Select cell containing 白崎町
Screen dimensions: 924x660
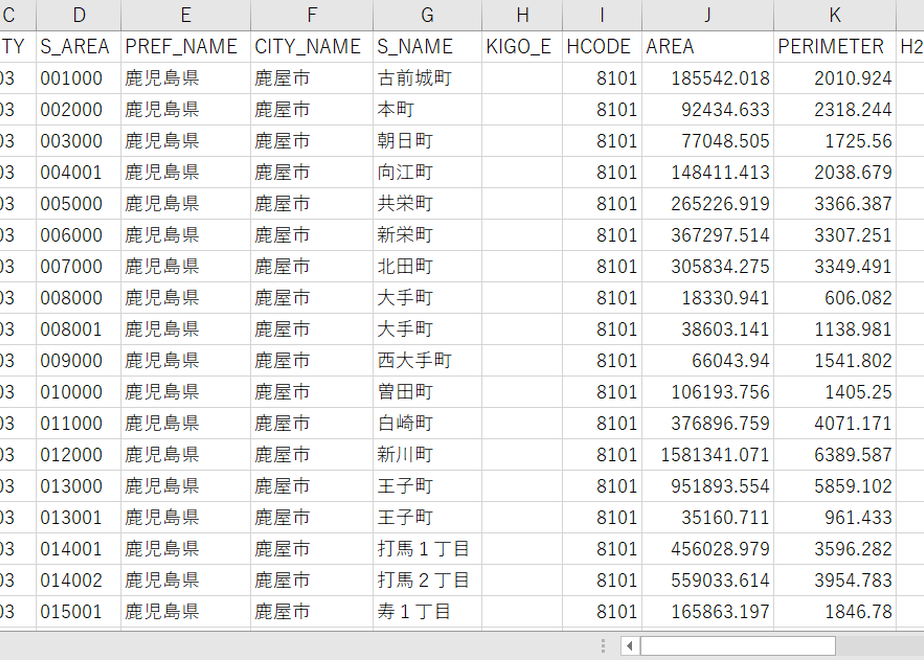[427, 423]
